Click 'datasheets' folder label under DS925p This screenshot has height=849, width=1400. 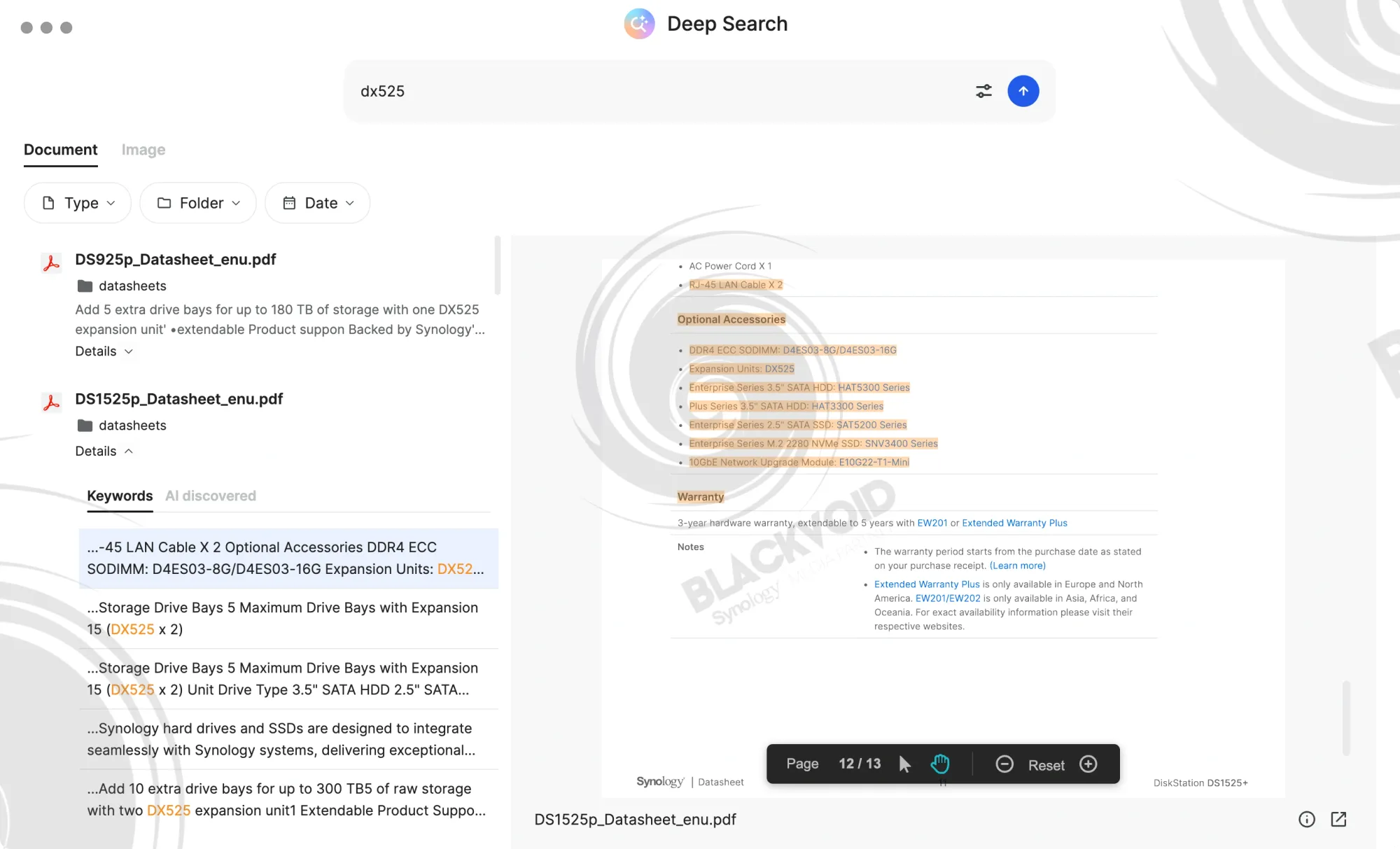(132, 286)
